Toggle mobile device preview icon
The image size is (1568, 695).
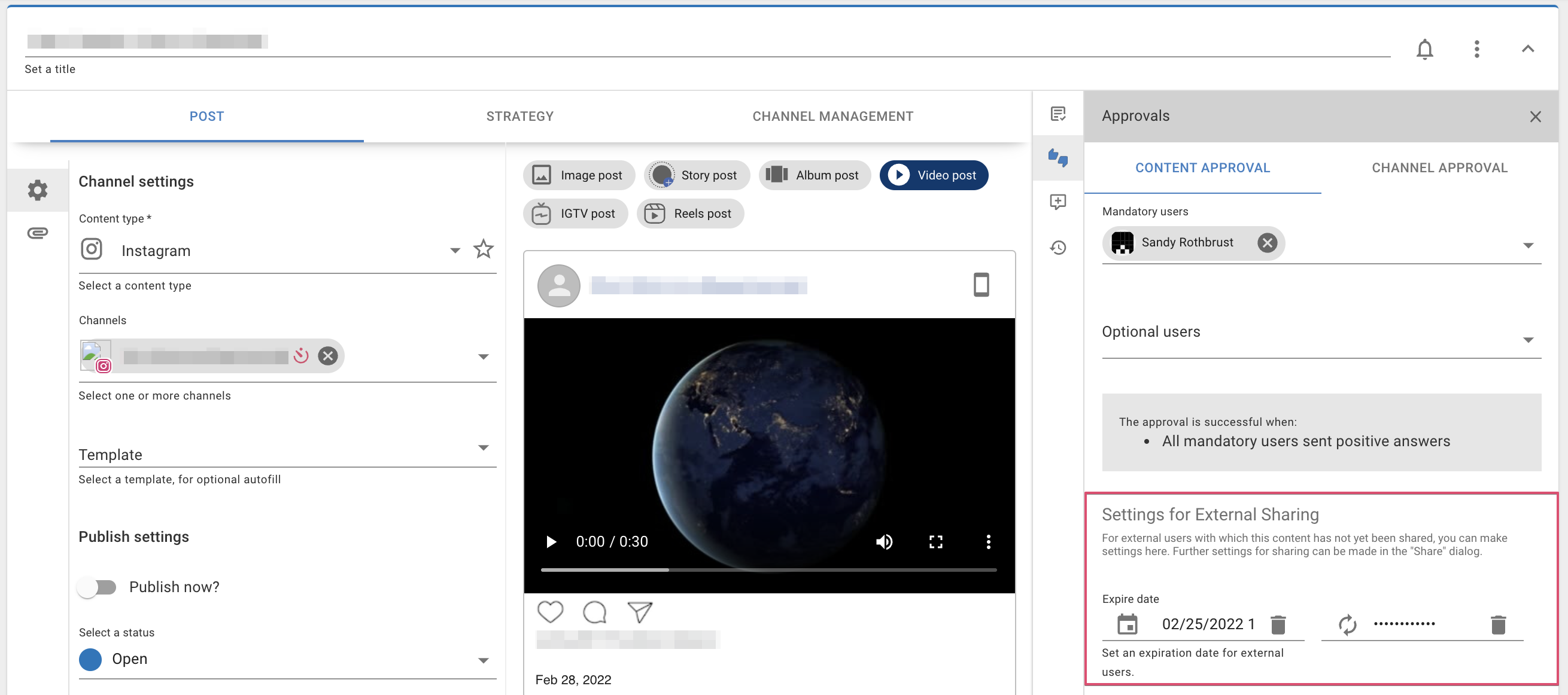coord(981,285)
